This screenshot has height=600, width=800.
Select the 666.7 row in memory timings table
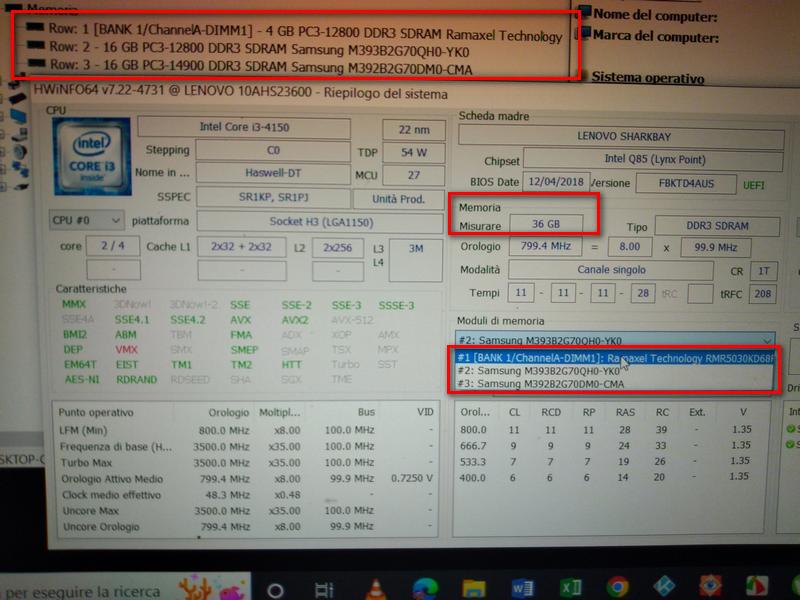pyautogui.click(x=607, y=445)
